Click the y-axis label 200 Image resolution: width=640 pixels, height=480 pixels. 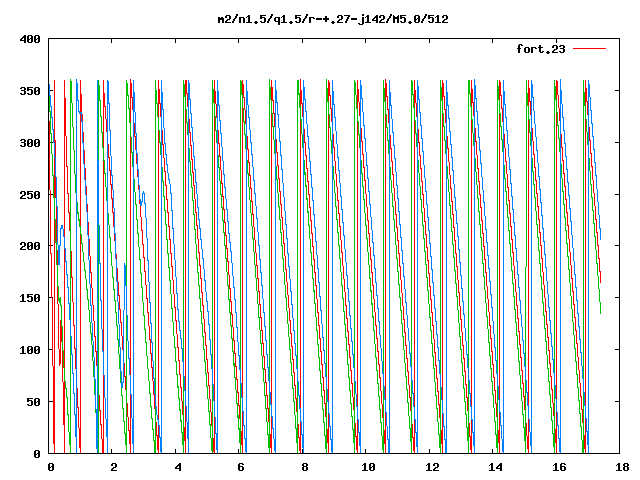click(x=30, y=246)
